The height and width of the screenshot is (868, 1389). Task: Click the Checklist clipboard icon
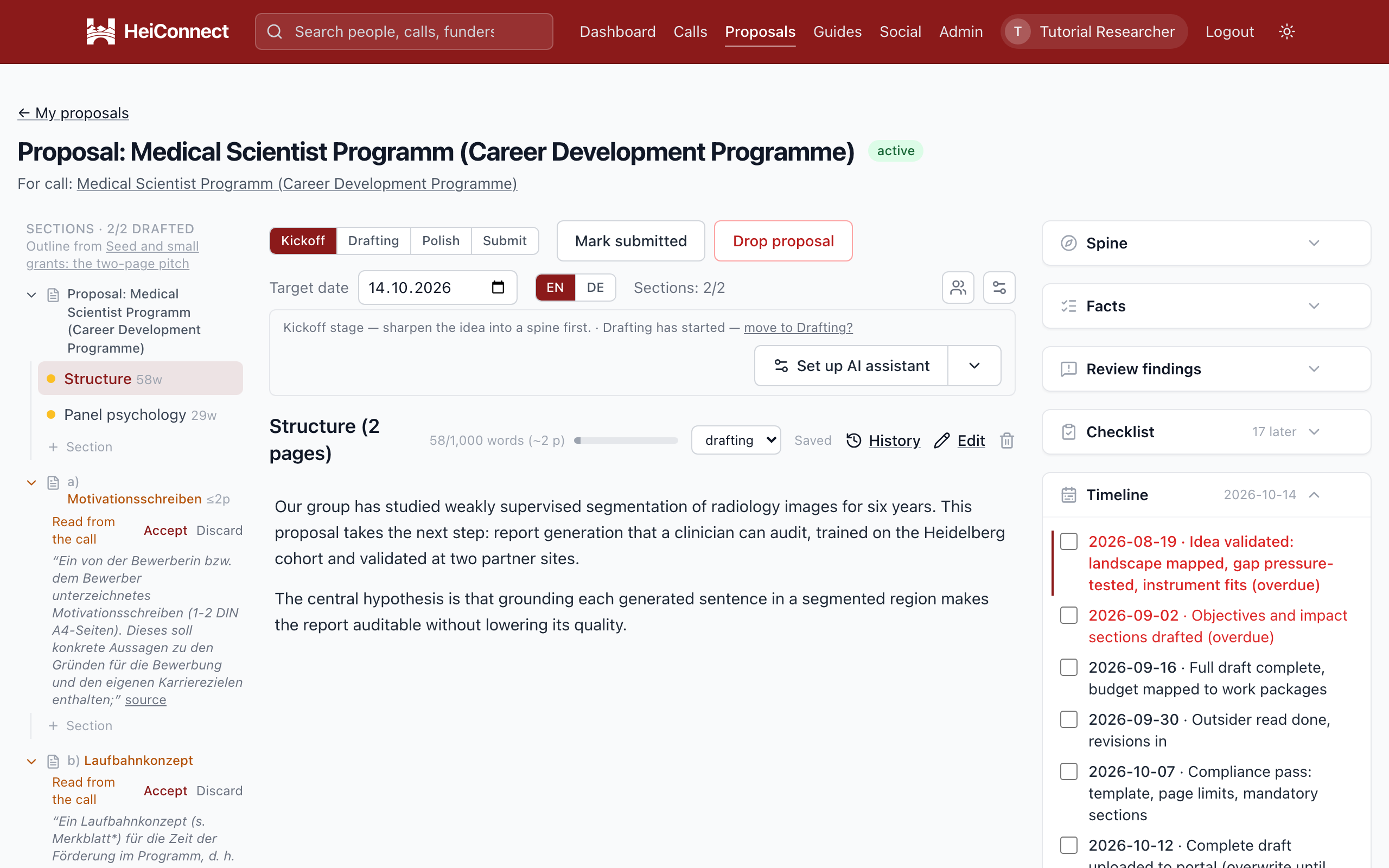point(1069,432)
